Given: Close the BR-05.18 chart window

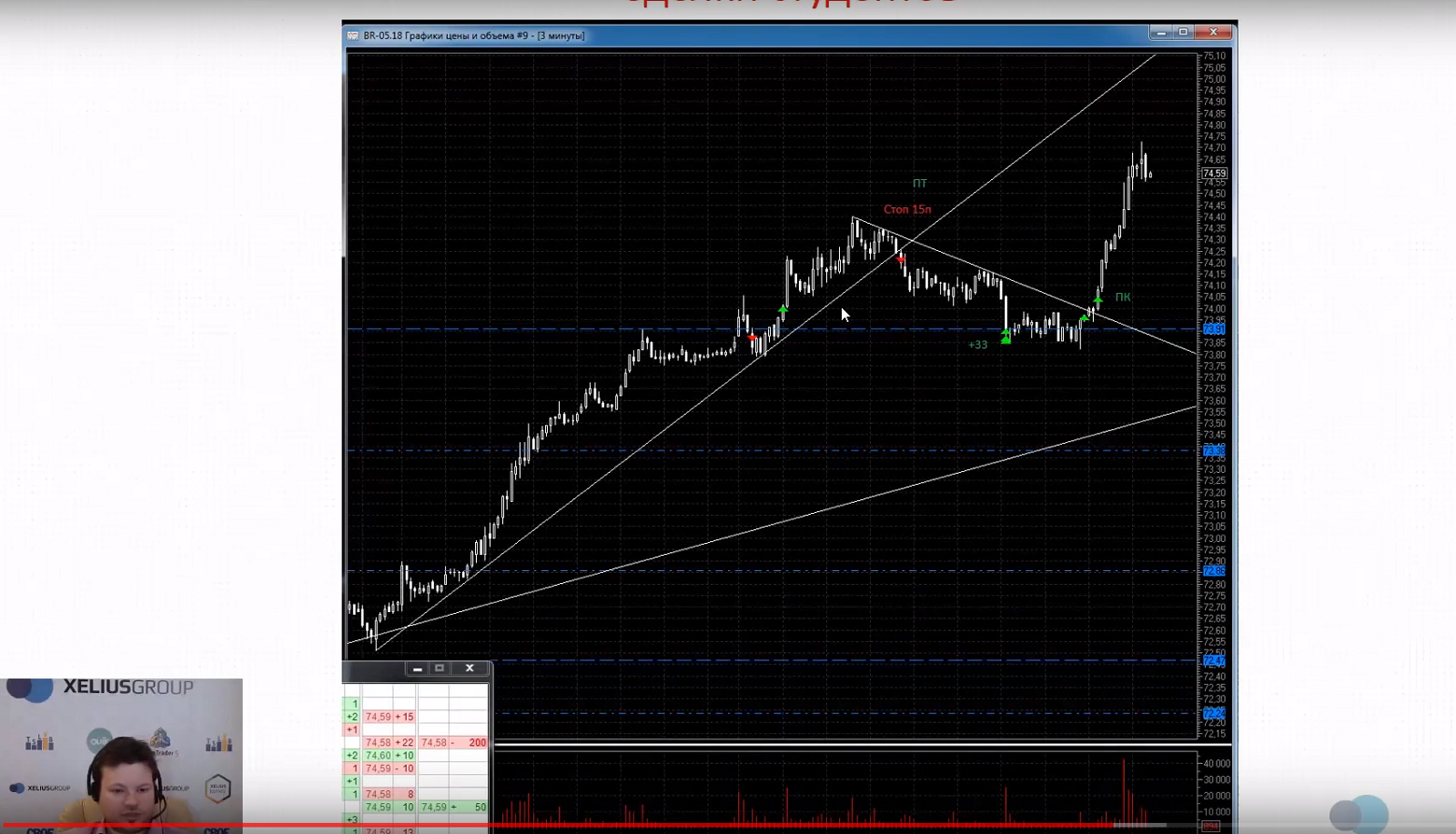Looking at the screenshot, I should tap(1213, 33).
